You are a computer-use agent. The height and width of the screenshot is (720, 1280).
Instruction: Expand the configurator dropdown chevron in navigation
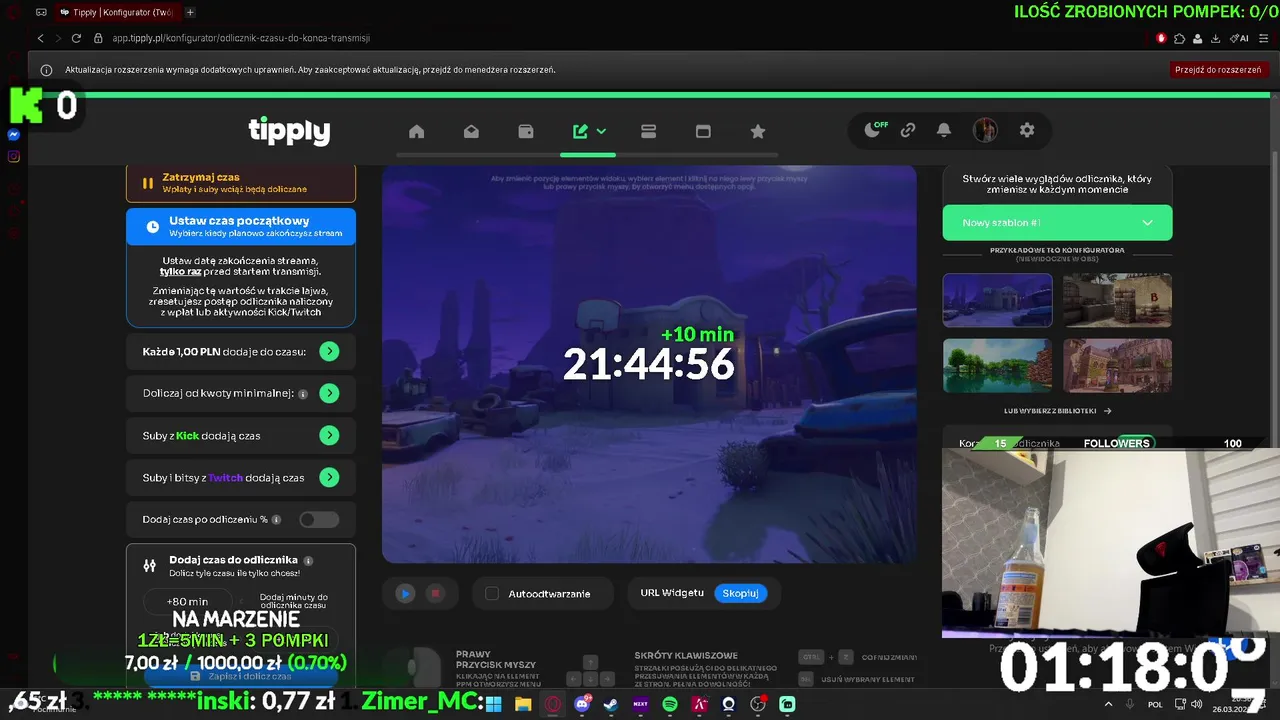pos(601,131)
